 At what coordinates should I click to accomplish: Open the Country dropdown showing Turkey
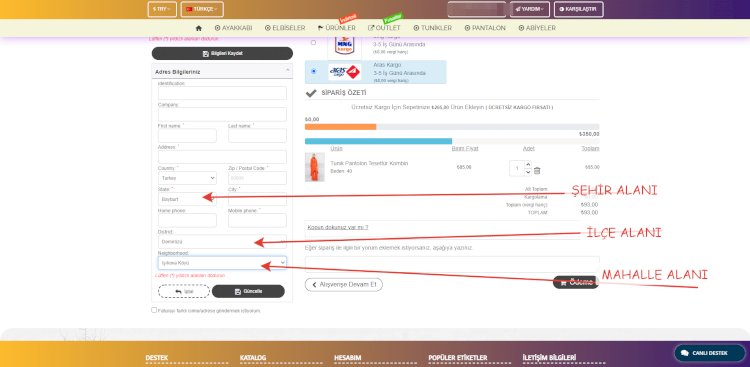coord(187,178)
